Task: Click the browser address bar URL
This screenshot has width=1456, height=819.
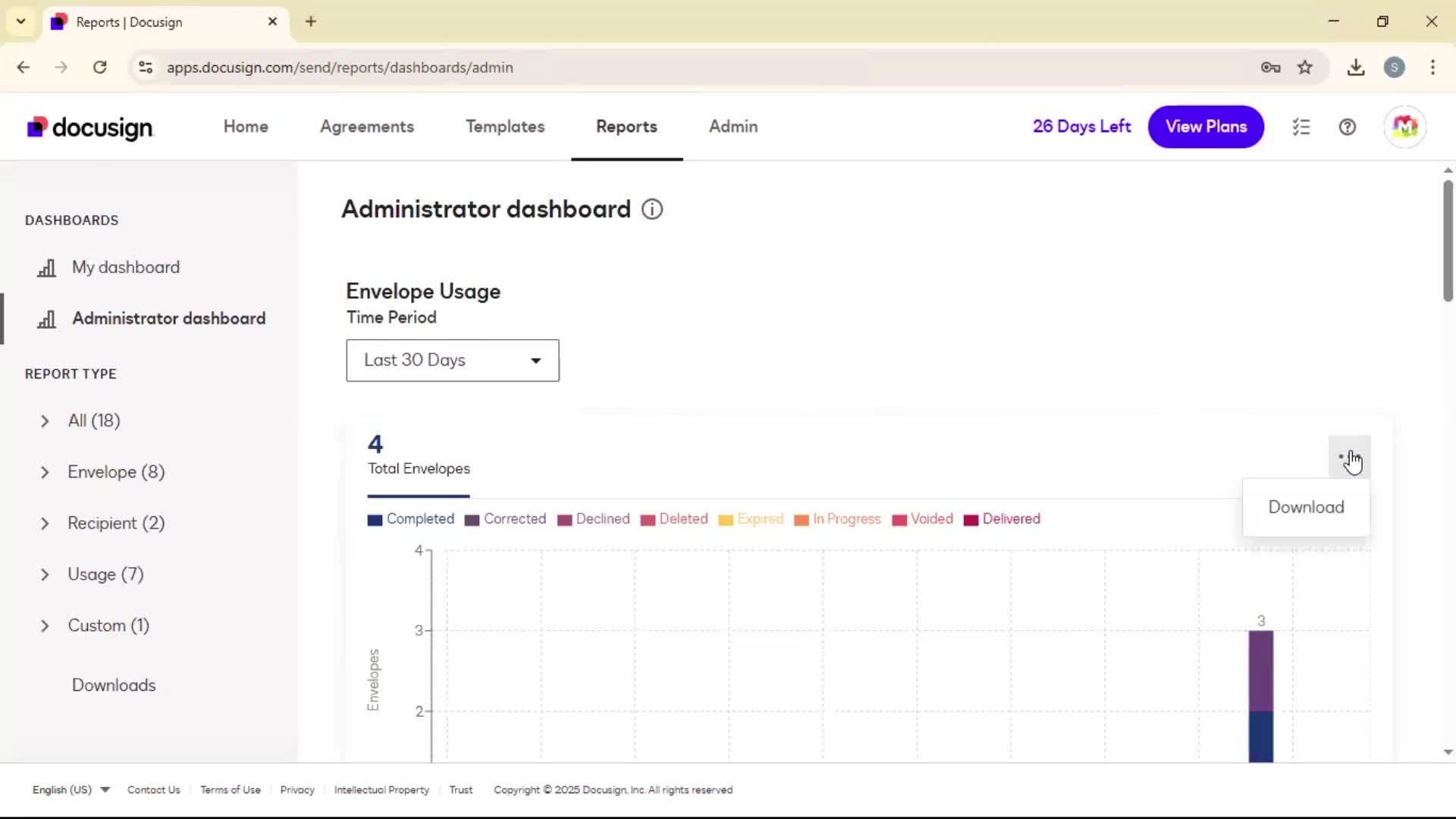Action: pyautogui.click(x=340, y=67)
